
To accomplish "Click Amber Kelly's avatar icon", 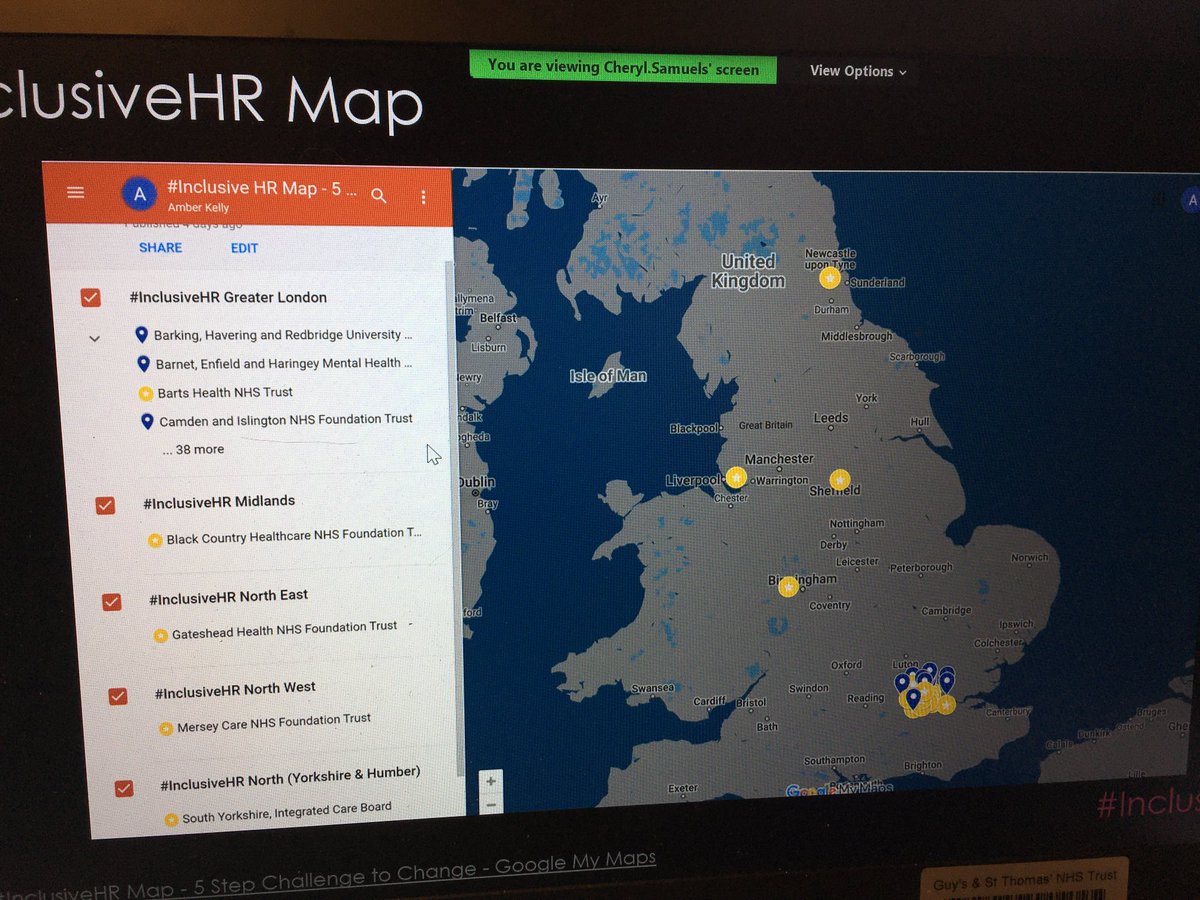I will tap(139, 193).
